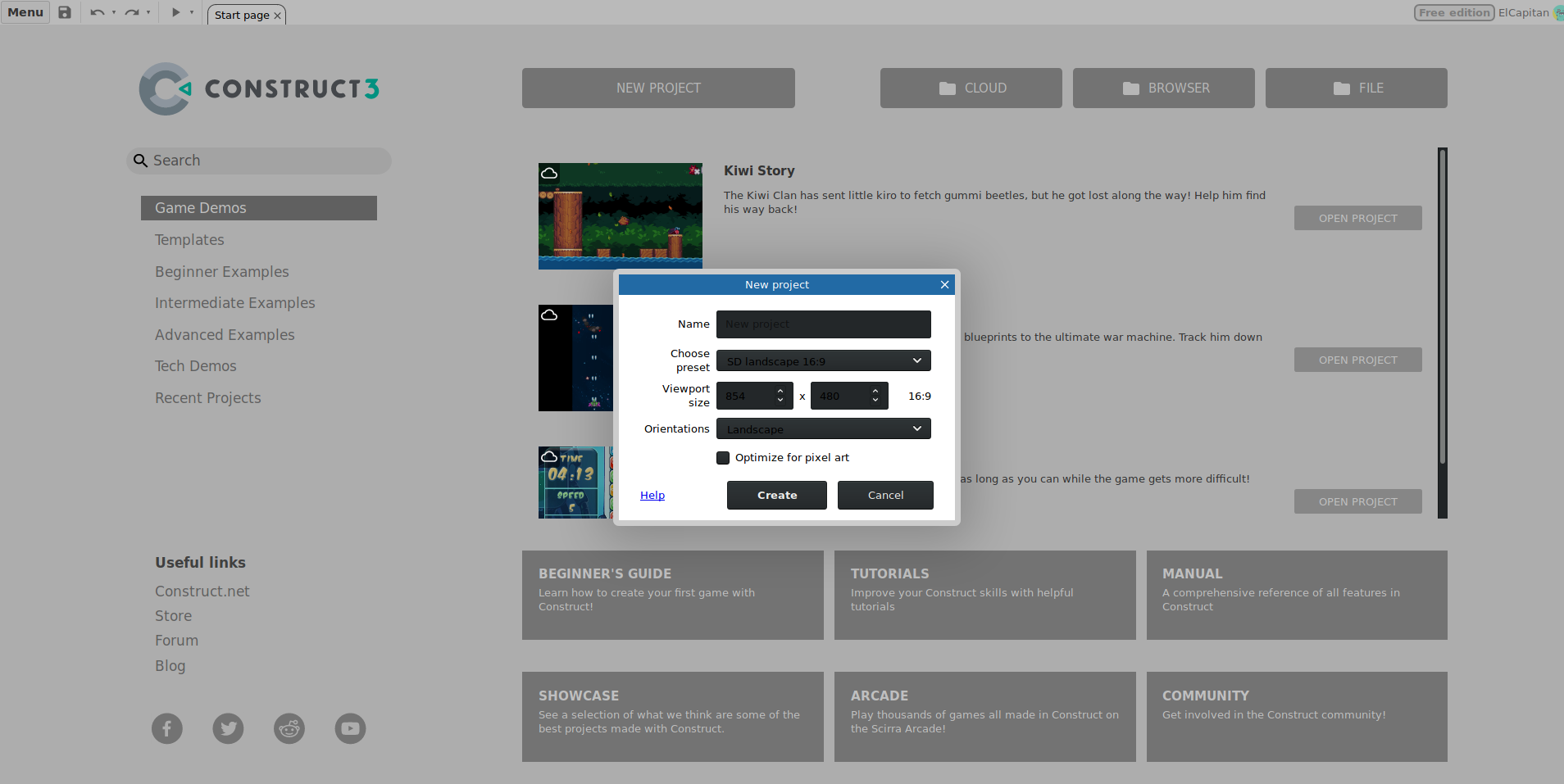Open the Help link in the dialog
The image size is (1564, 784).
point(652,495)
